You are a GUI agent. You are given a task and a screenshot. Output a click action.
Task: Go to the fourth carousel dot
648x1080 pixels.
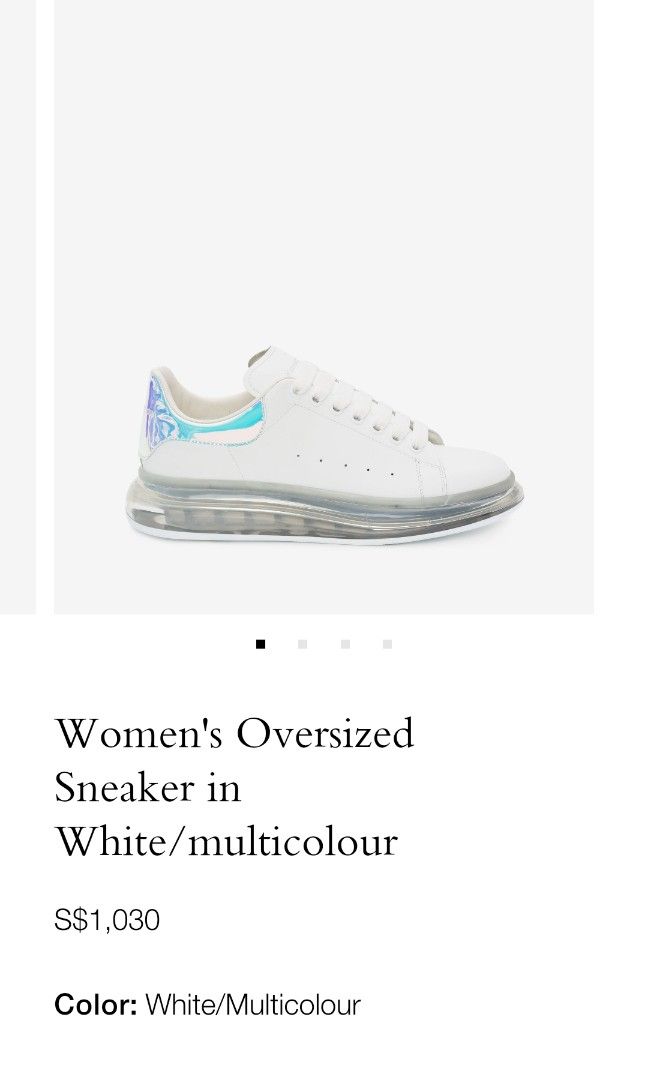point(387,644)
